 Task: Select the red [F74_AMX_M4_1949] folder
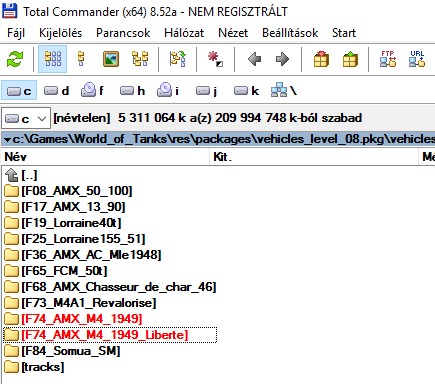[x=82, y=319]
